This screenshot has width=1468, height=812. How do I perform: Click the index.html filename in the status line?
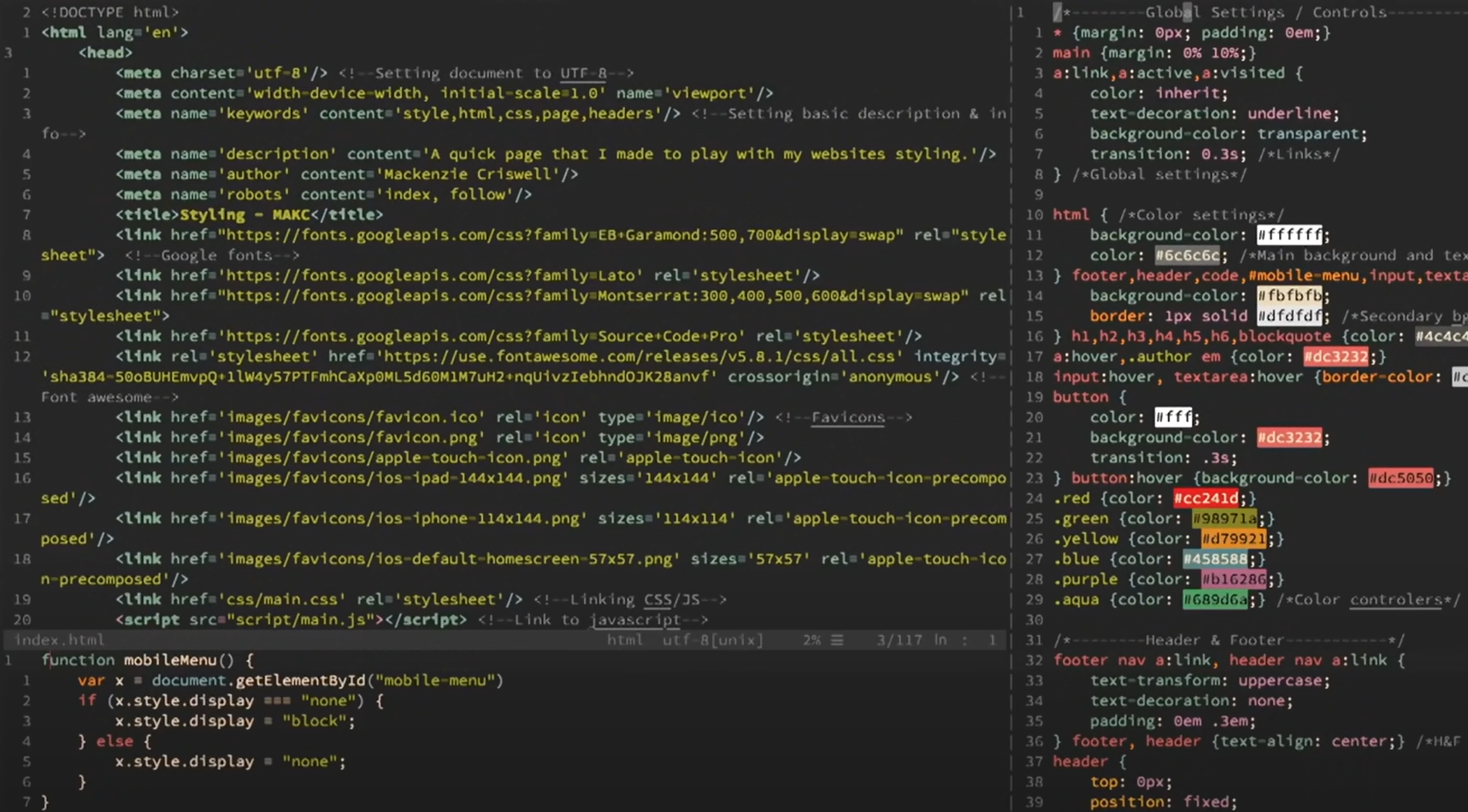pyautogui.click(x=59, y=639)
